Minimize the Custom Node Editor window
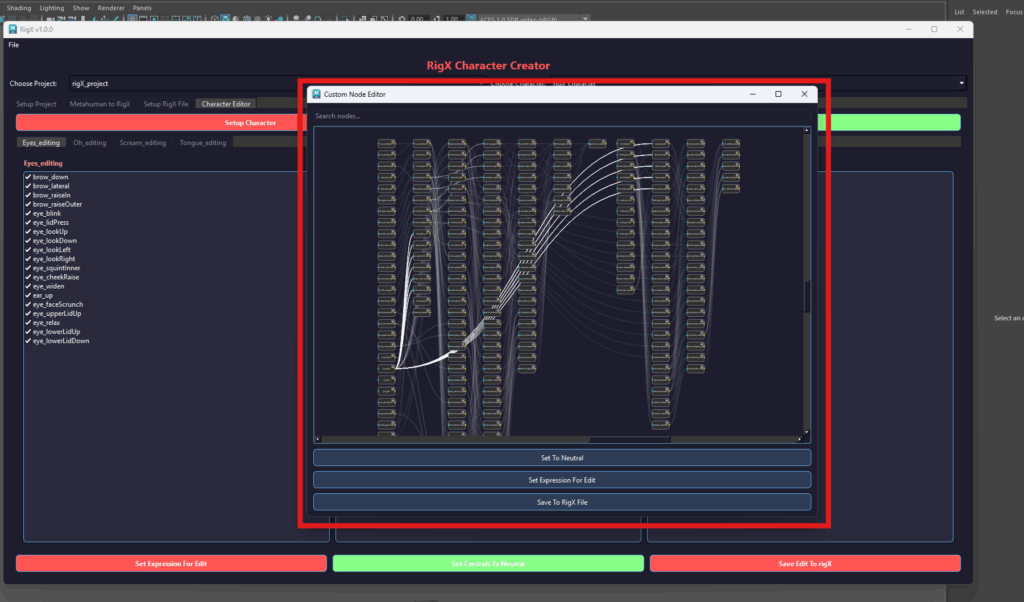This screenshot has height=602, width=1024. [x=752, y=94]
